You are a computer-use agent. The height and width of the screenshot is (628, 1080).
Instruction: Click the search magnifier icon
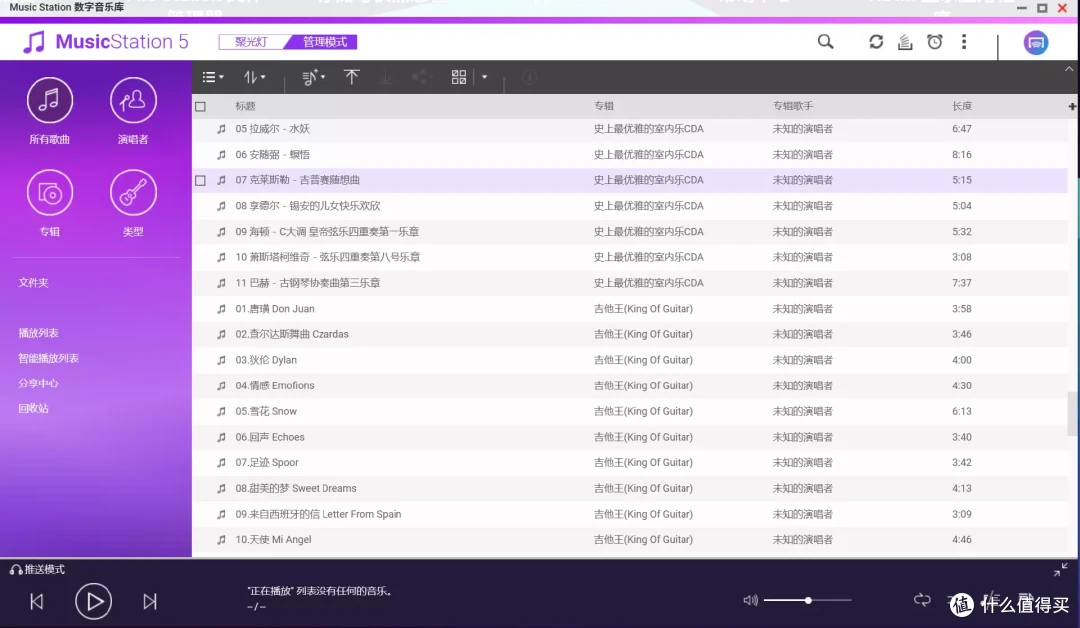[x=825, y=42]
